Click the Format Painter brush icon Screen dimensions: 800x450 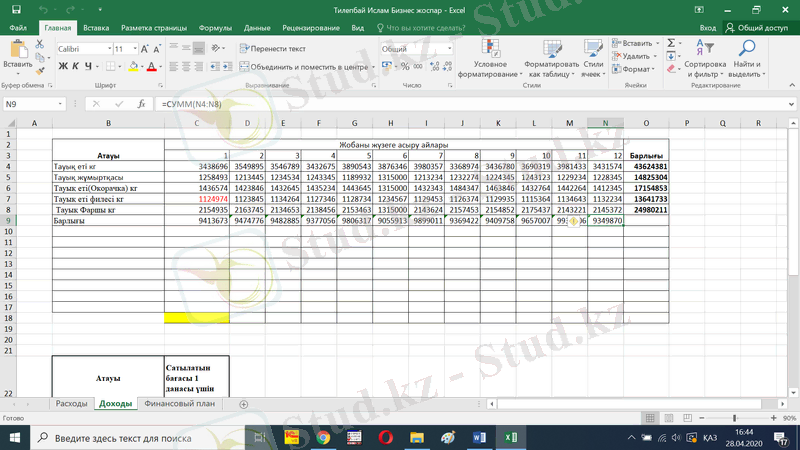click(40, 71)
